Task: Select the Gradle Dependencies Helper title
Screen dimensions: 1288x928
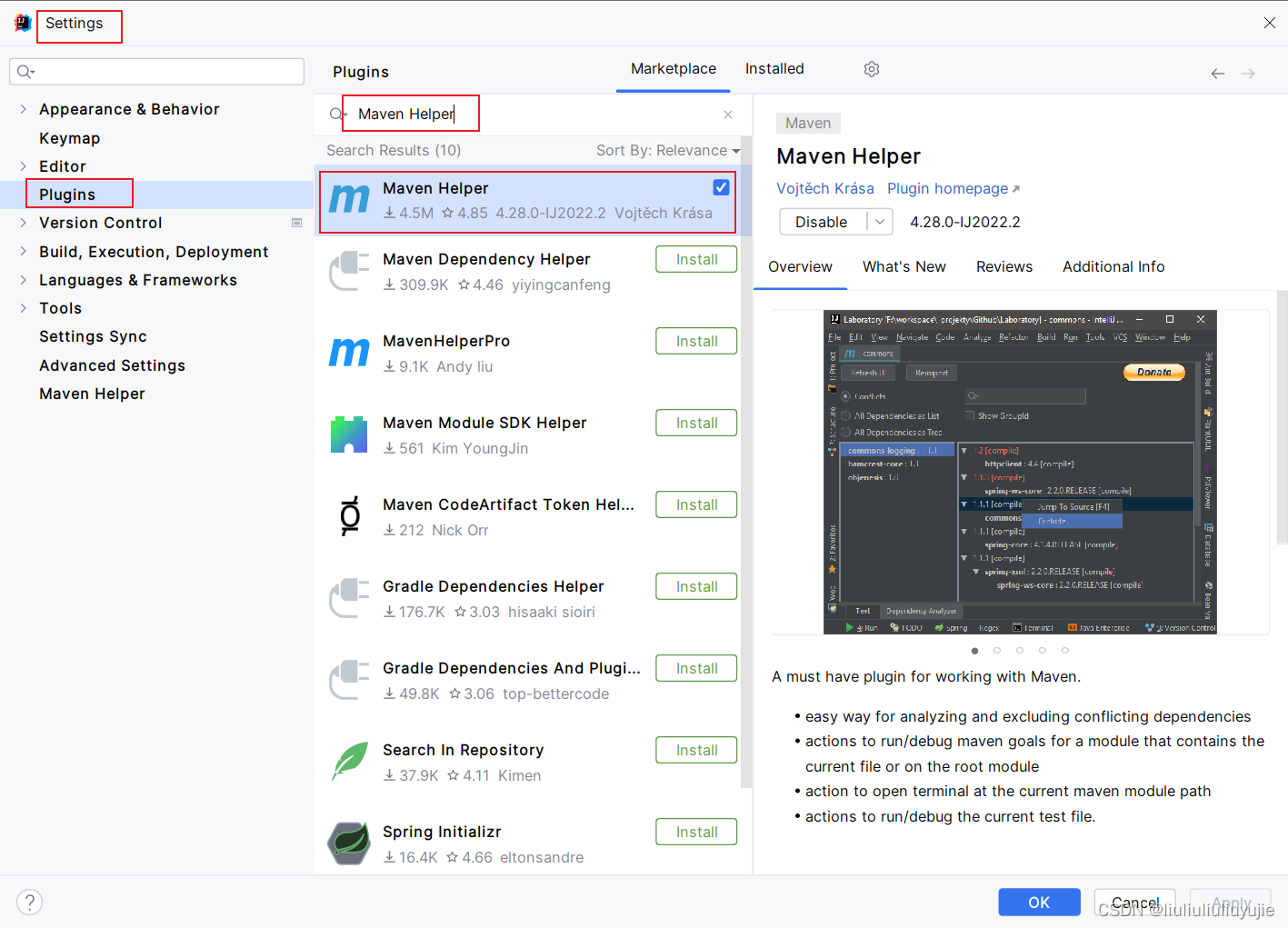Action: (x=493, y=586)
